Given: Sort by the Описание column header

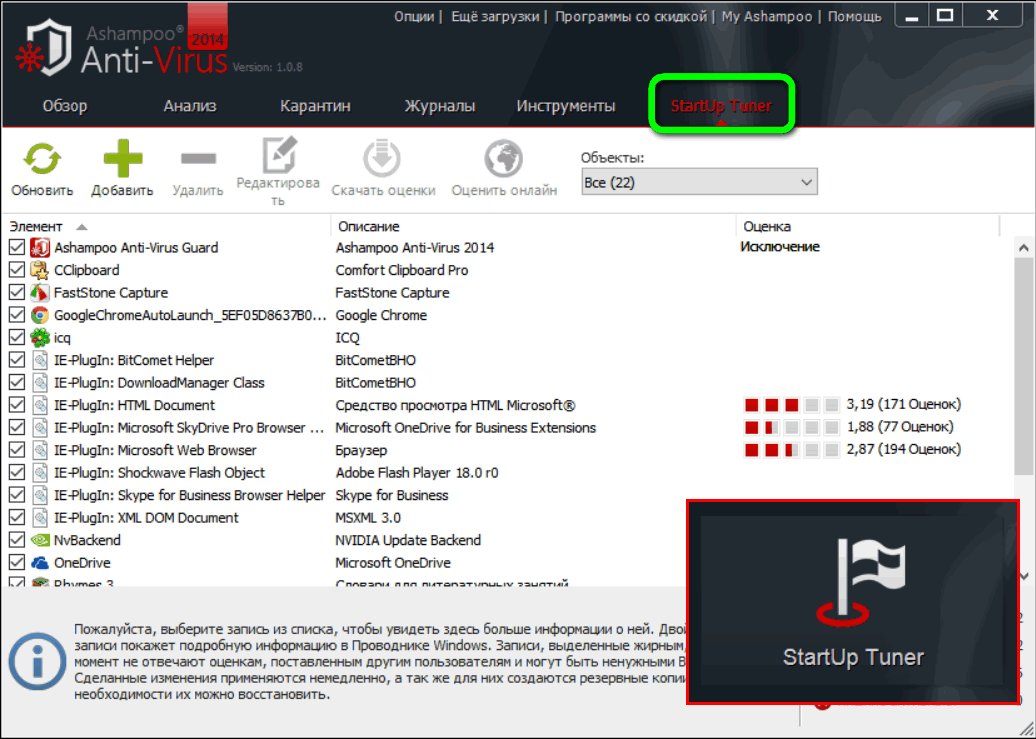Looking at the screenshot, I should tap(369, 227).
